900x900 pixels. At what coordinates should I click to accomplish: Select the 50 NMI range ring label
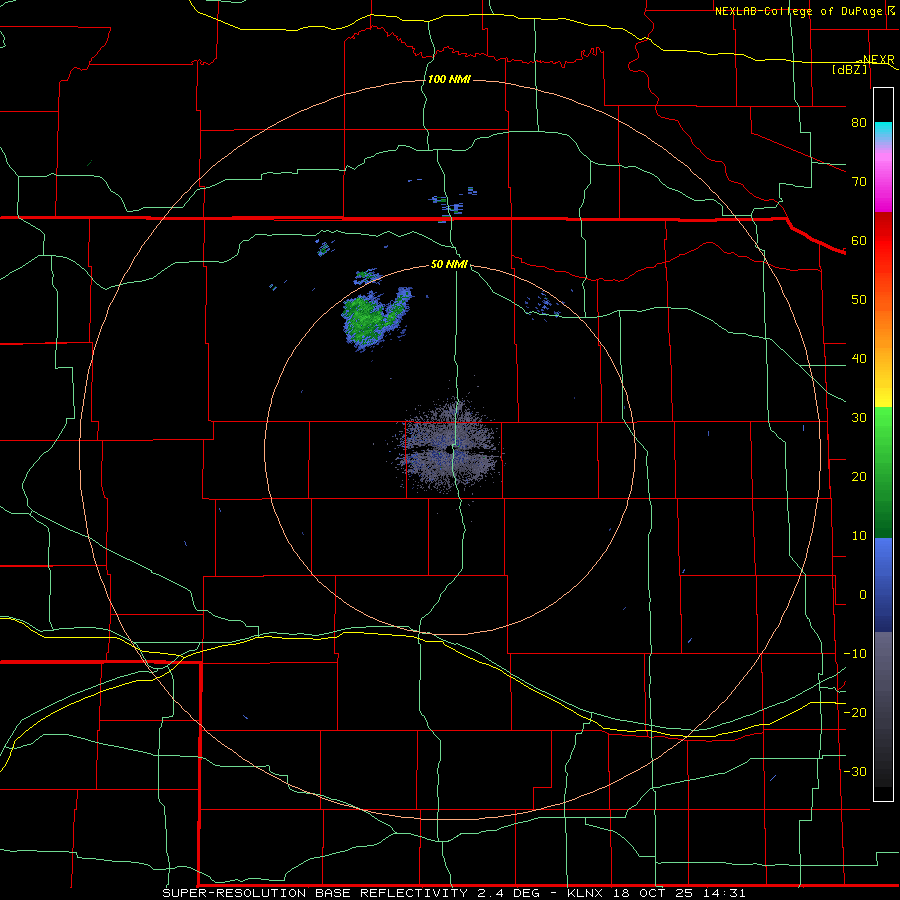pos(449,264)
